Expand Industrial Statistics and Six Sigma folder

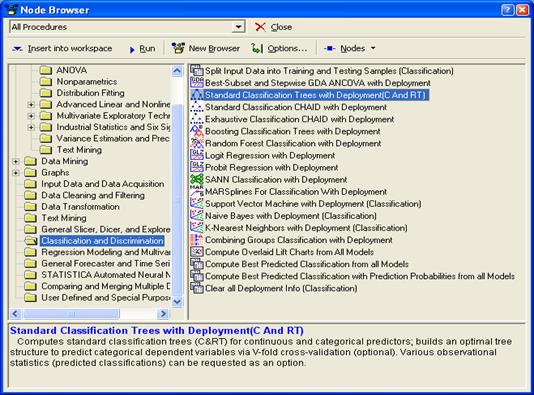[x=31, y=127]
